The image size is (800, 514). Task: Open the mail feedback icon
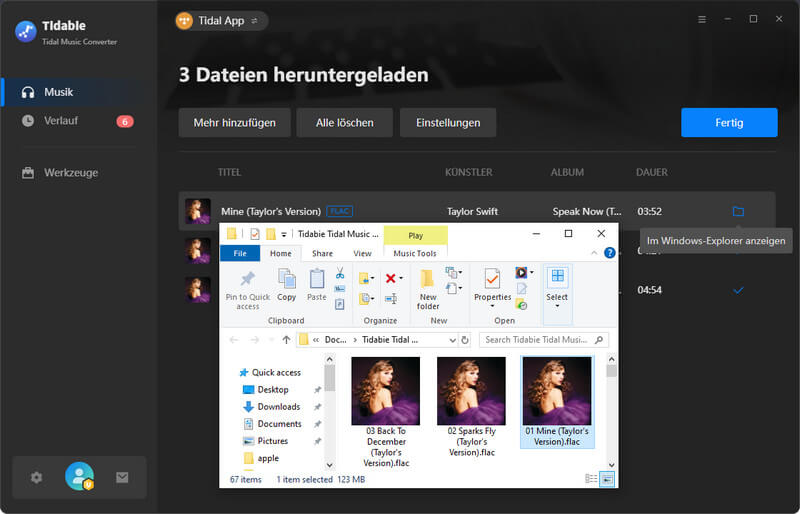pyautogui.click(x=122, y=477)
